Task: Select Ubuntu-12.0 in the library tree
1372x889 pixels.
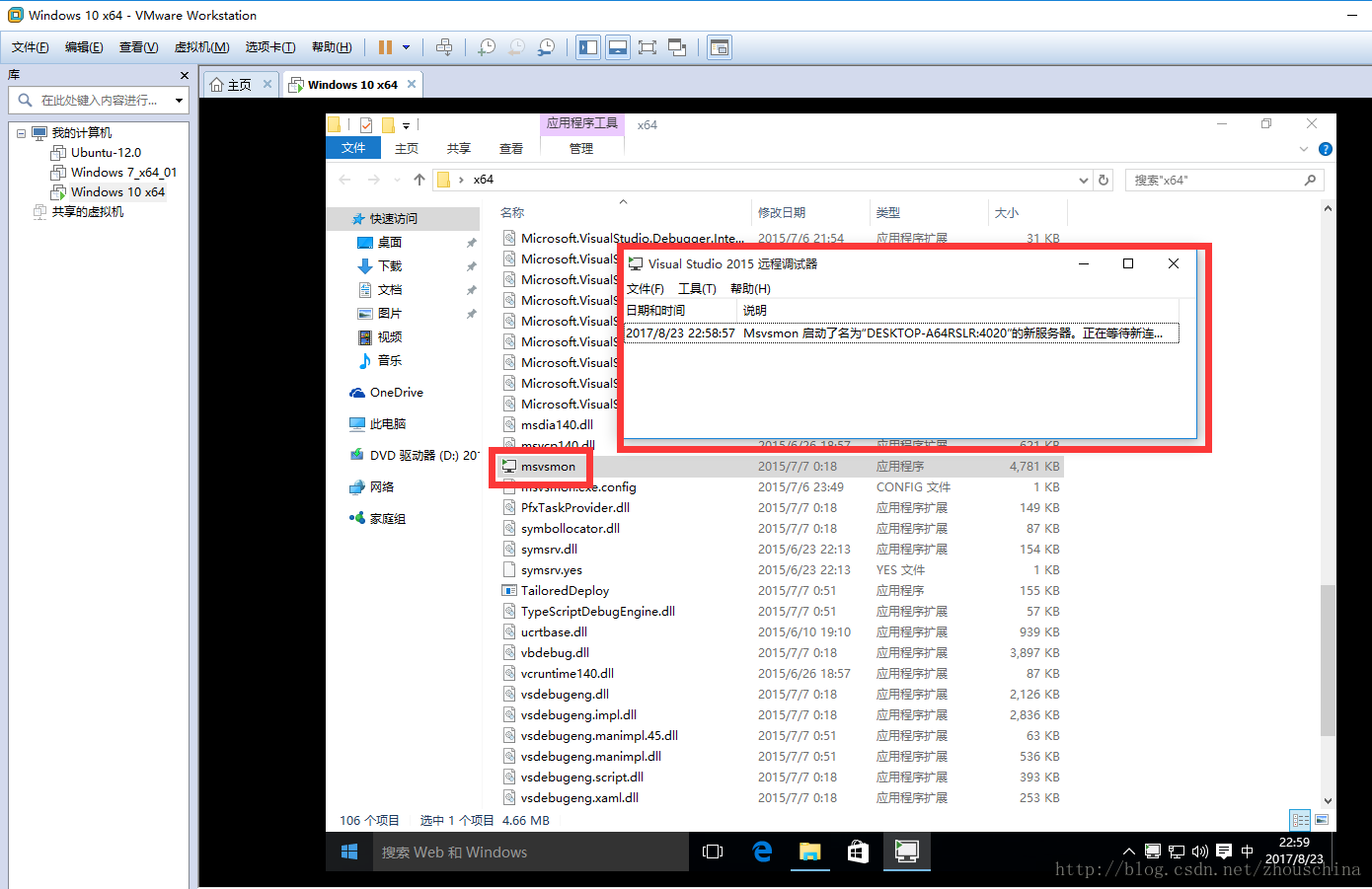Action: coord(106,153)
